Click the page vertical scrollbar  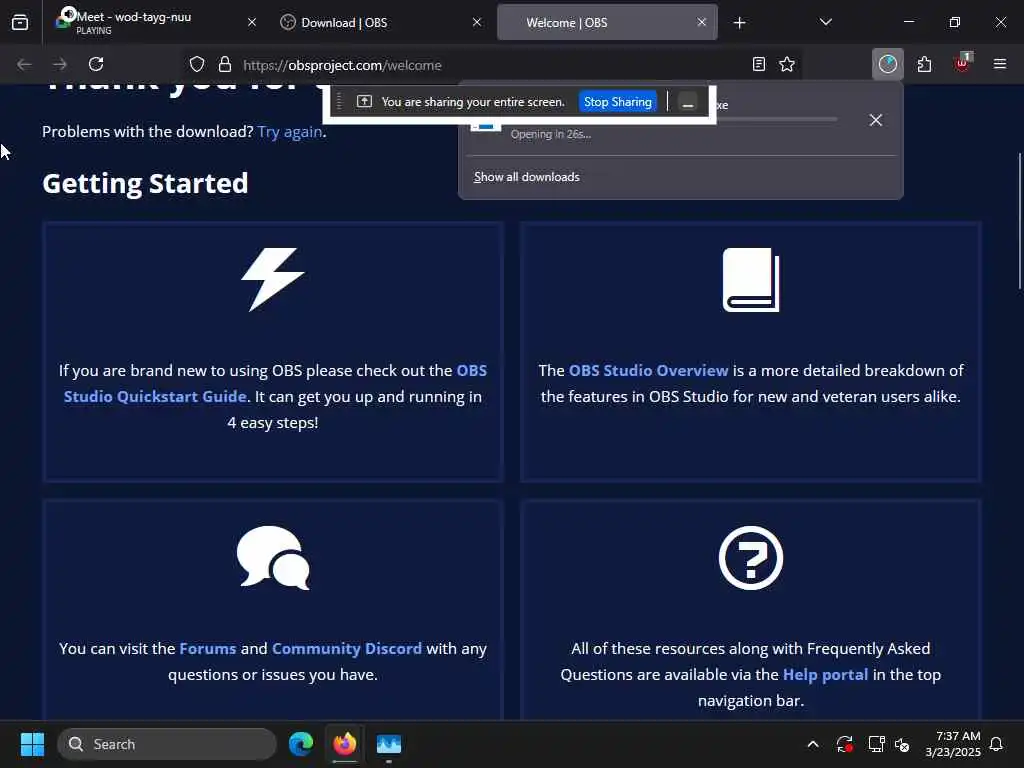(1019, 221)
